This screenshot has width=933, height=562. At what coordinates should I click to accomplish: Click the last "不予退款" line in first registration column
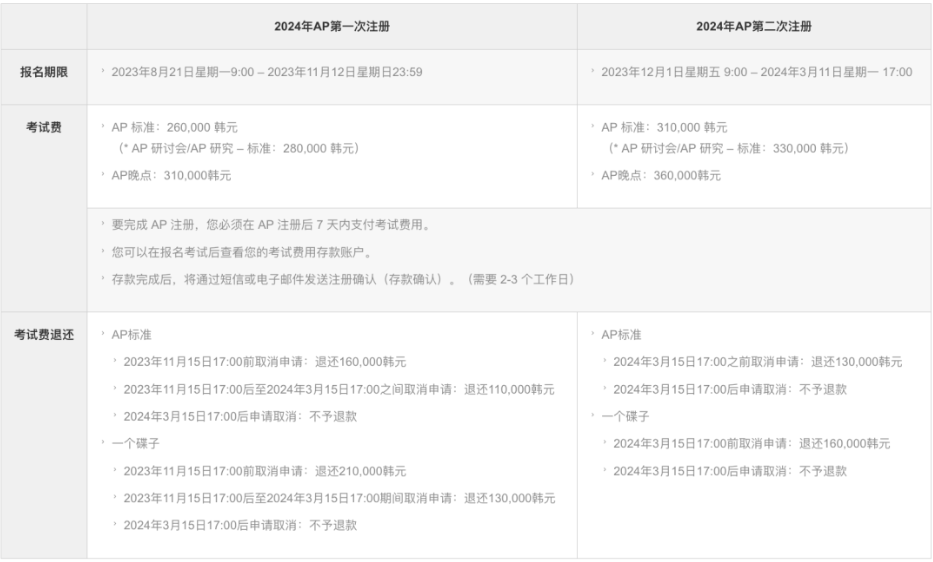240,525
